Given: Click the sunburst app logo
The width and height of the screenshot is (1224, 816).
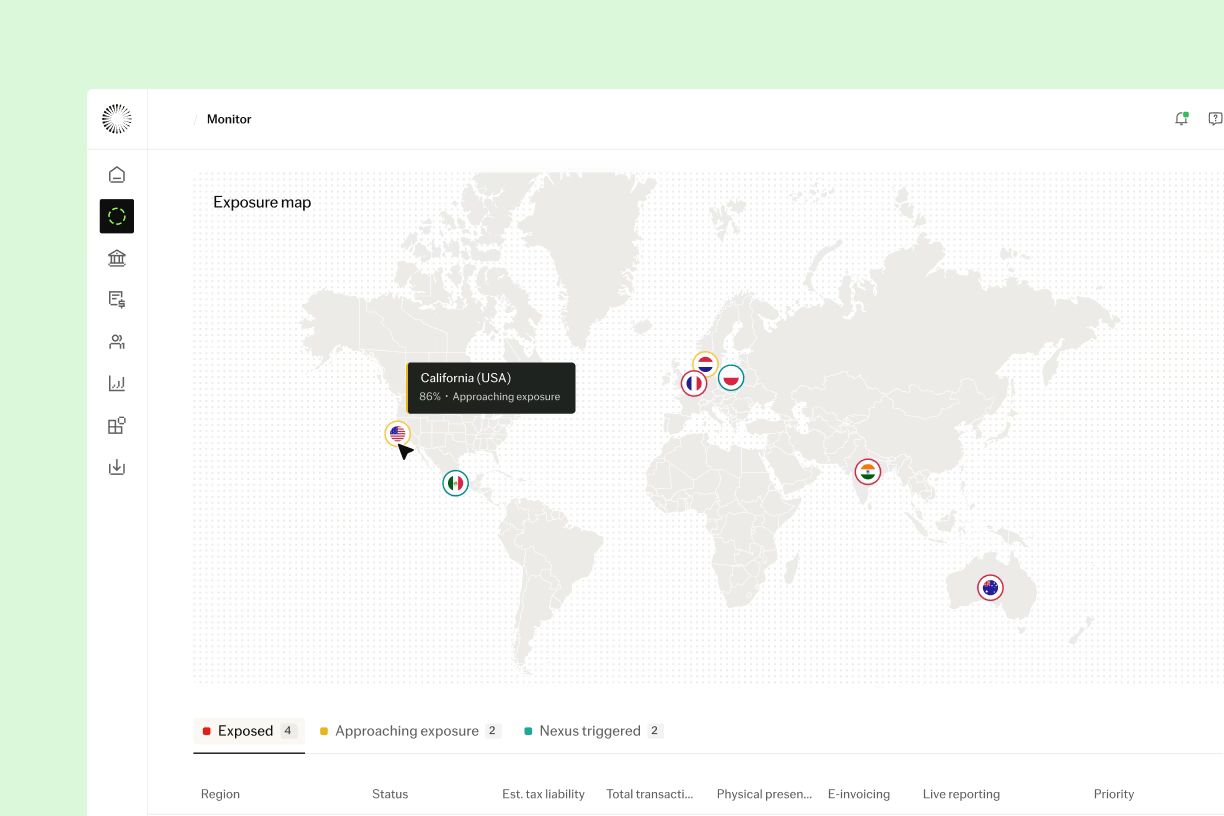Looking at the screenshot, I should coord(117,119).
